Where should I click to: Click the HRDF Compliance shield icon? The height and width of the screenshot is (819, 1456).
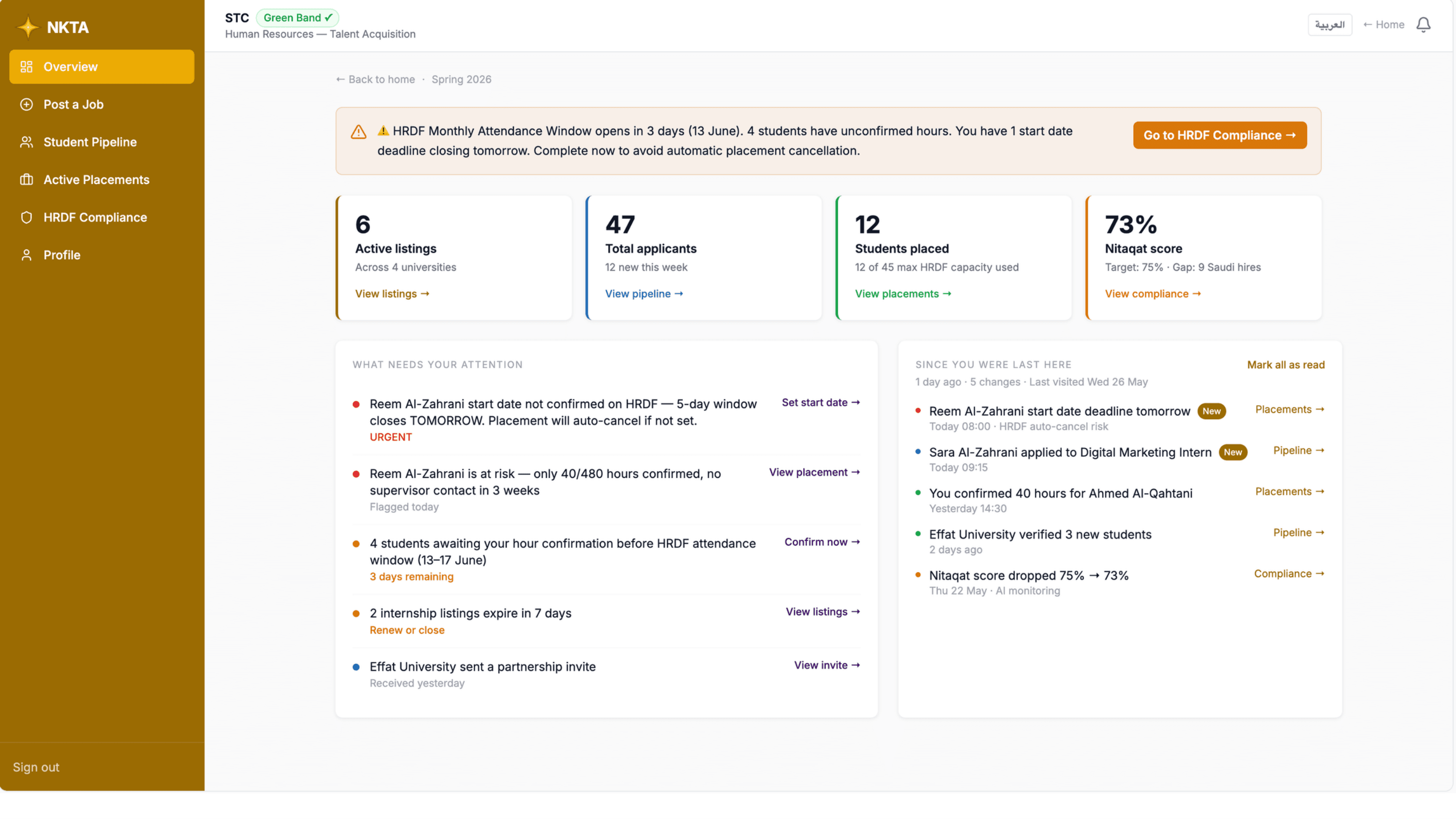click(27, 218)
